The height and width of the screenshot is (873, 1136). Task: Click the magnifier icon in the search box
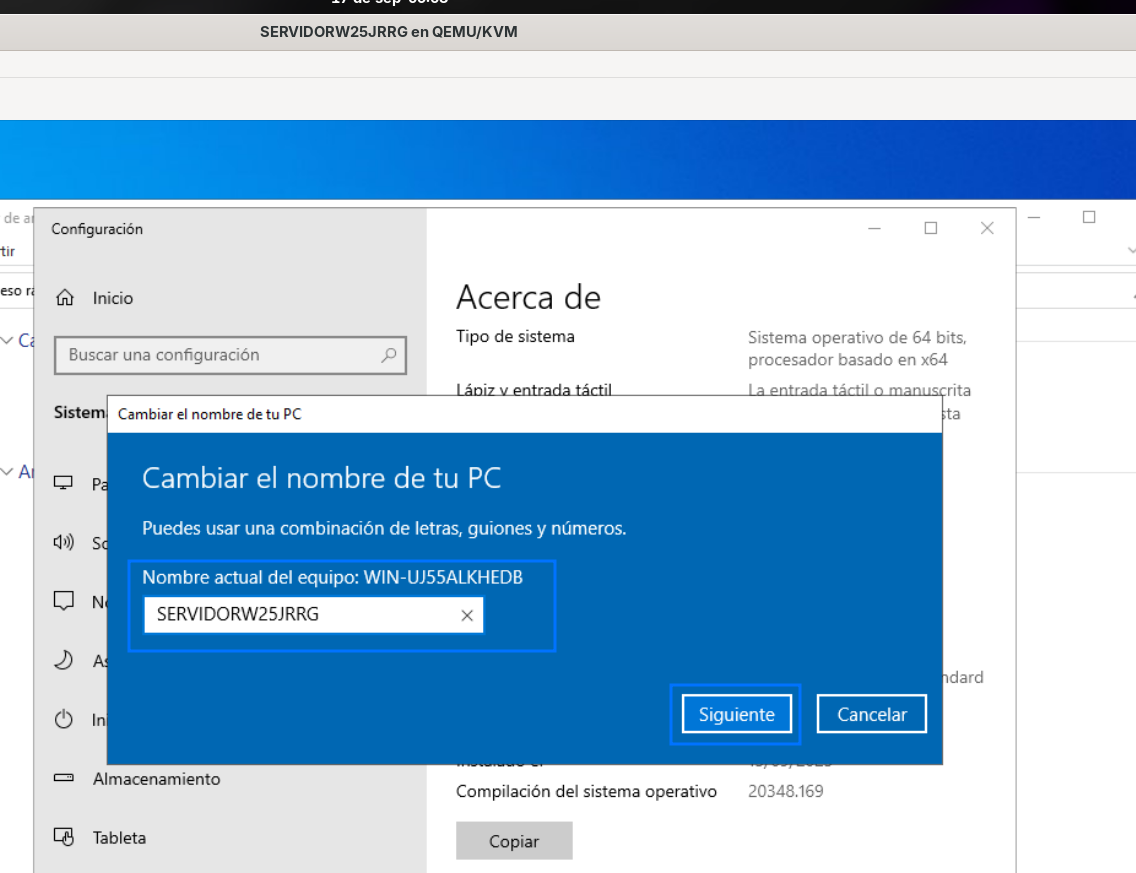pyautogui.click(x=389, y=355)
